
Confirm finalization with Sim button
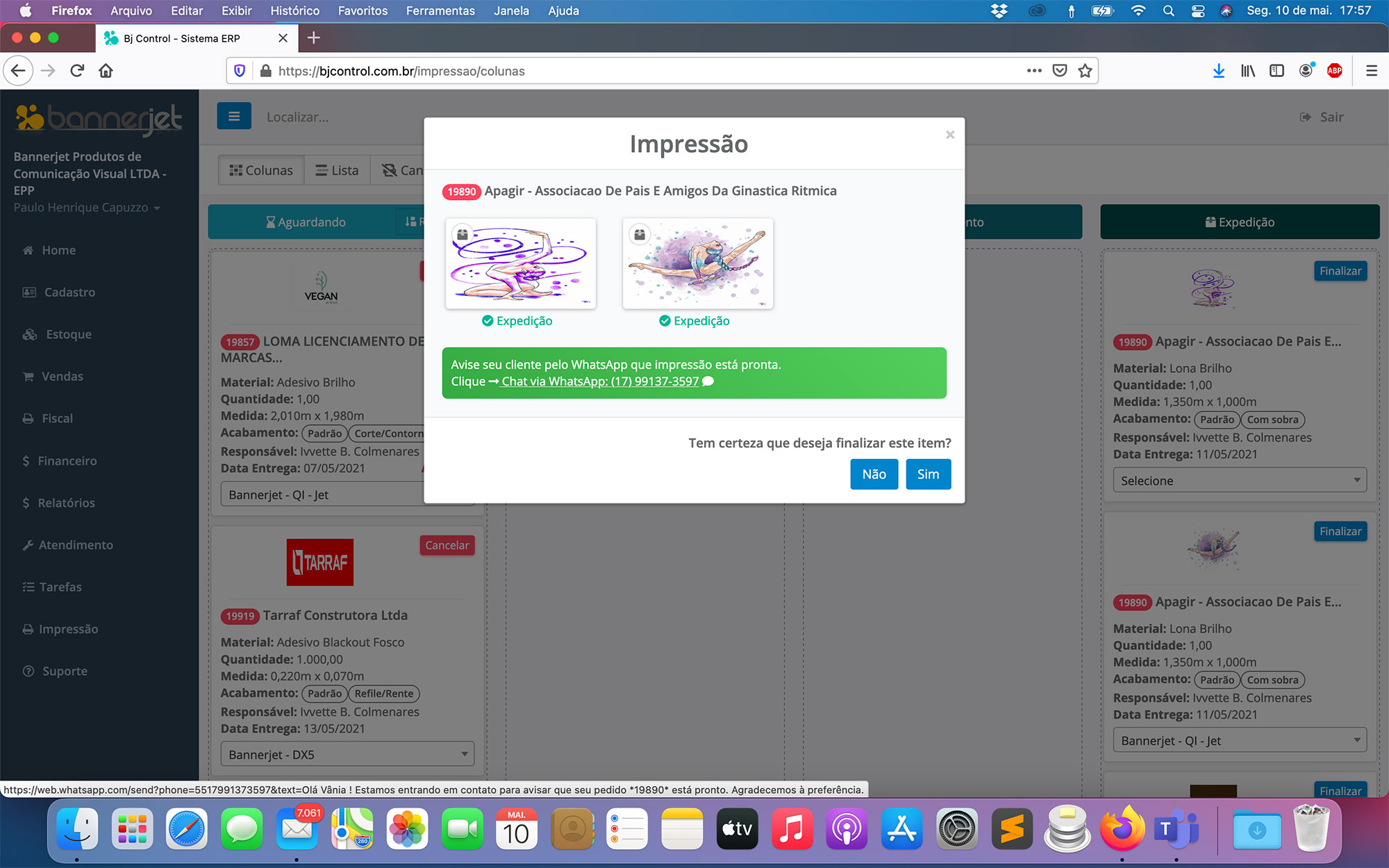pos(928,474)
